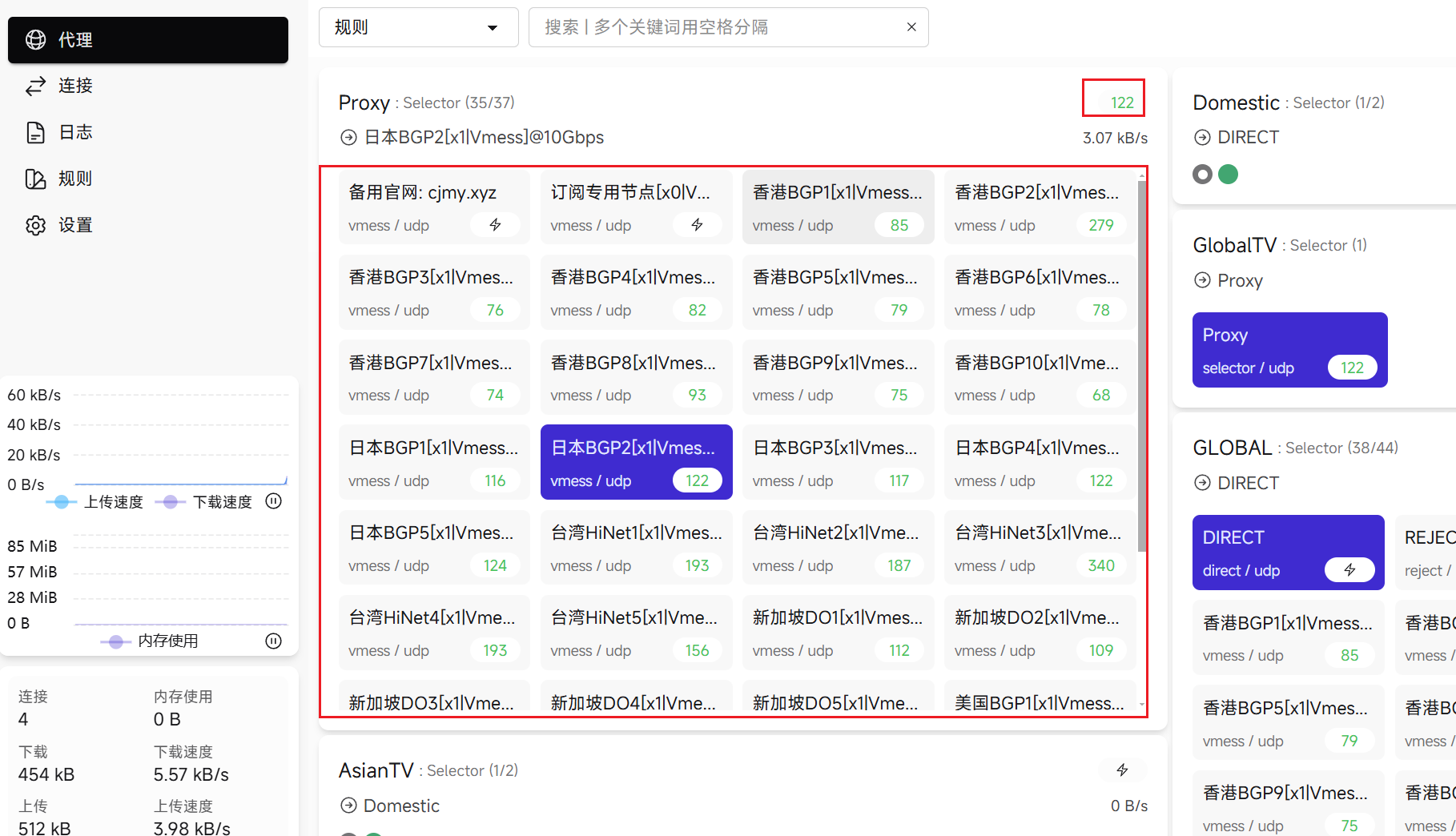The image size is (1456, 836).
Task: Test latency of 订阅专用节点 node
Action: point(697,225)
